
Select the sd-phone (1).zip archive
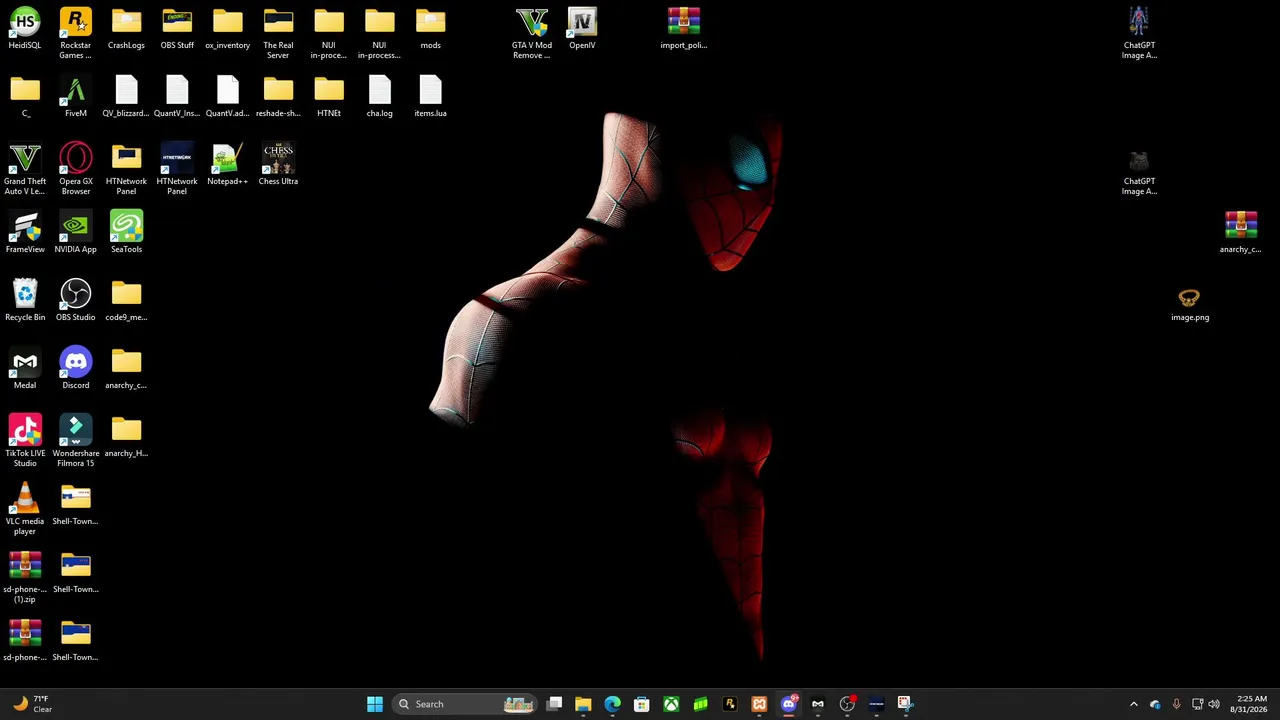[x=25, y=577]
